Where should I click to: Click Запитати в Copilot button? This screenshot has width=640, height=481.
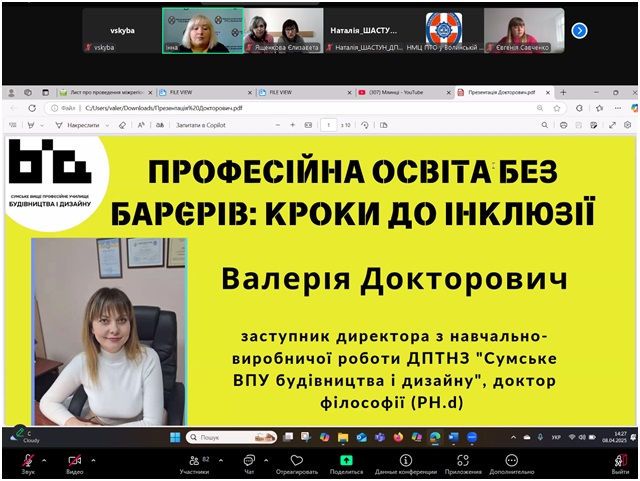pyautogui.click(x=200, y=125)
